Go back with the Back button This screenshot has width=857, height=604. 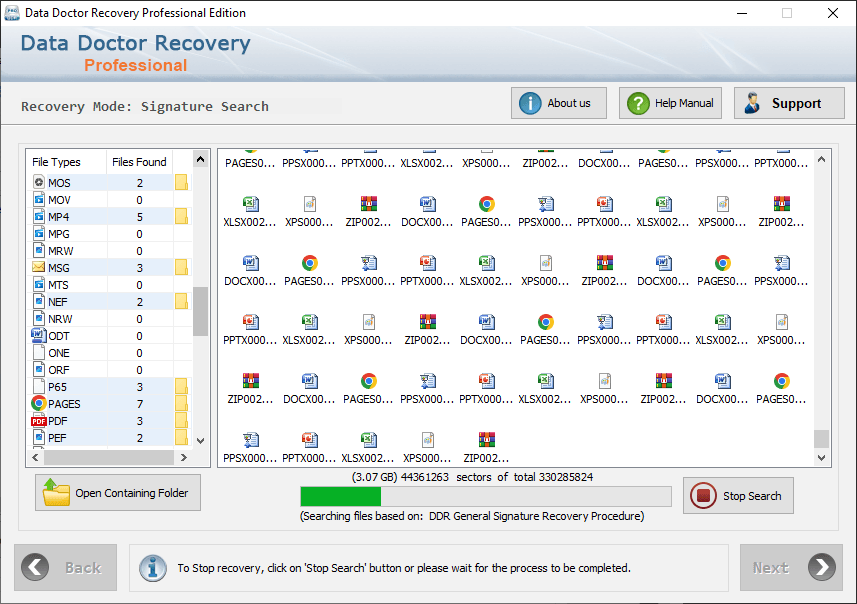point(66,567)
